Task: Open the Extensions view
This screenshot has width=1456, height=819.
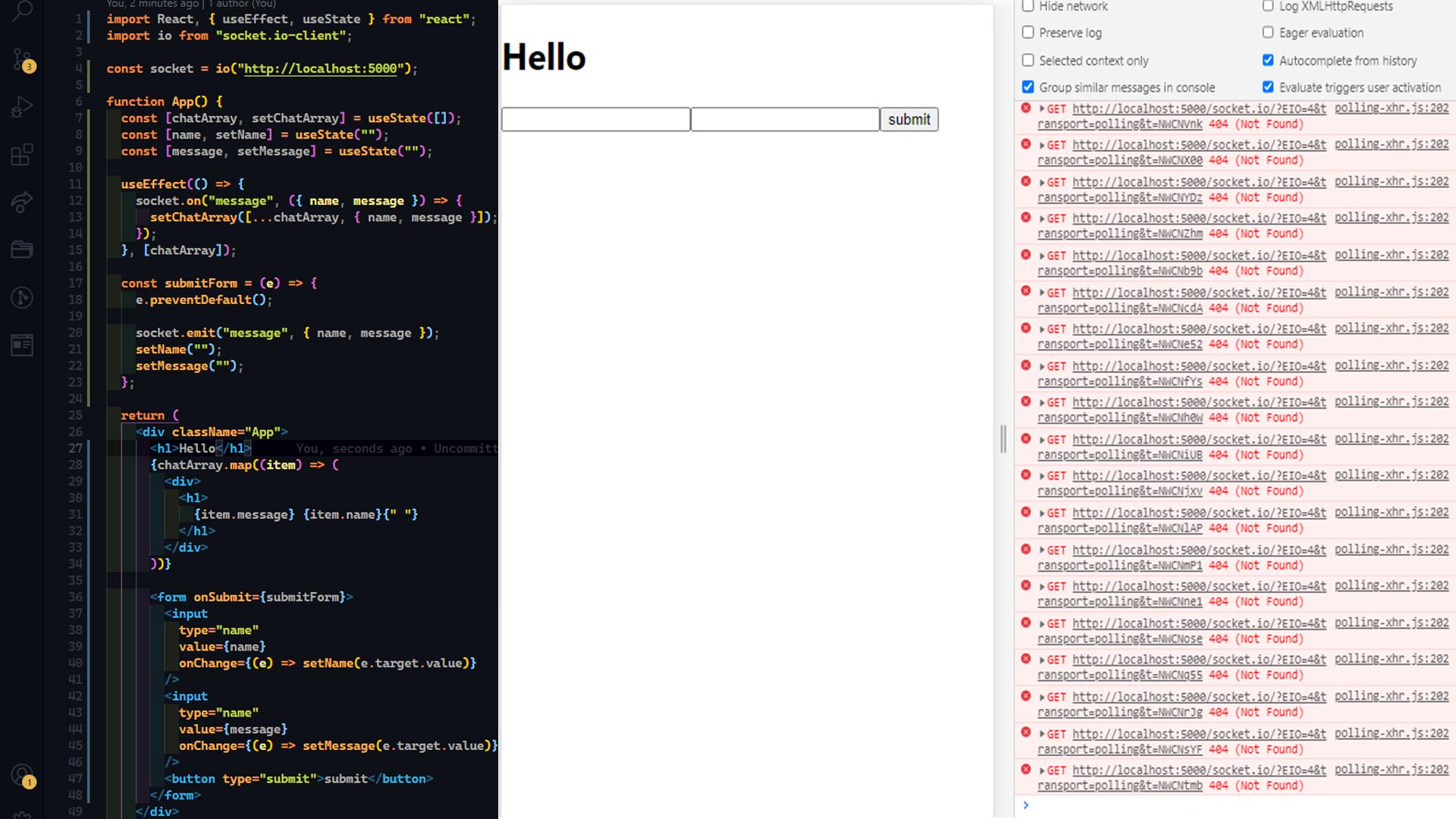Action: [22, 154]
